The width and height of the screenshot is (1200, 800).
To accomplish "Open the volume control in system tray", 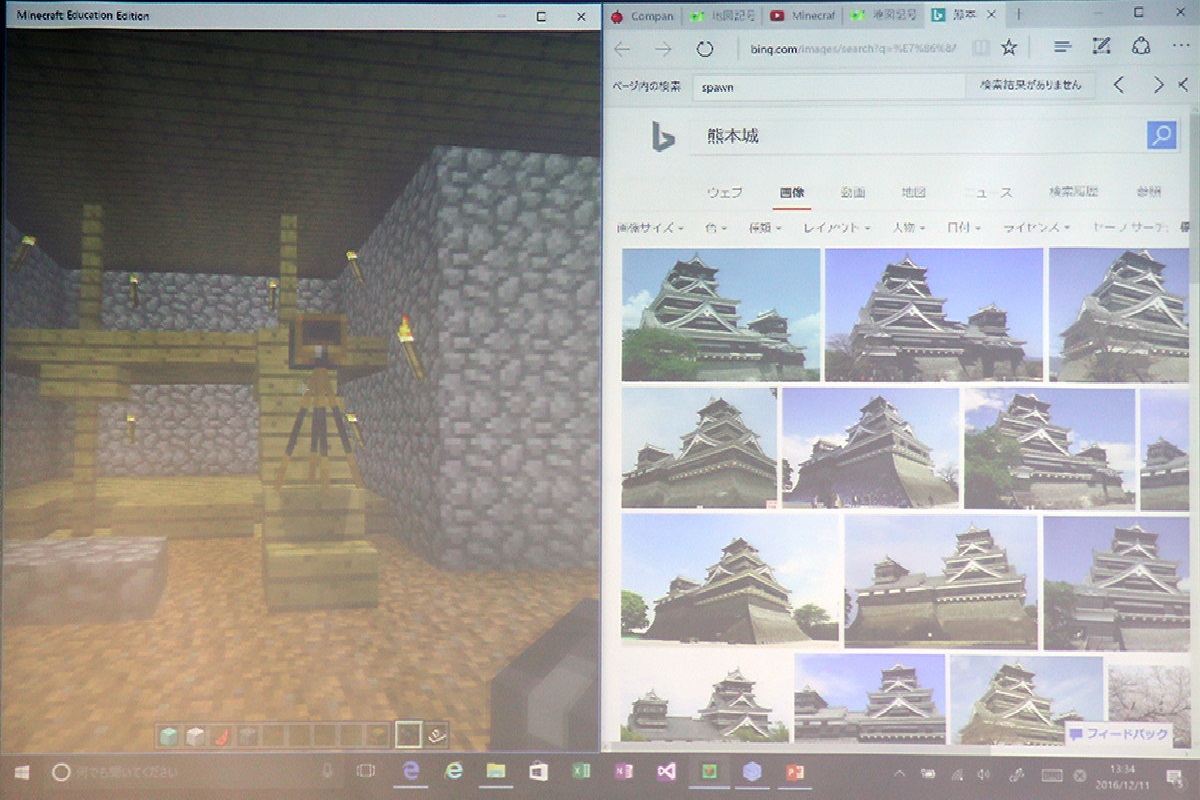I will point(984,773).
